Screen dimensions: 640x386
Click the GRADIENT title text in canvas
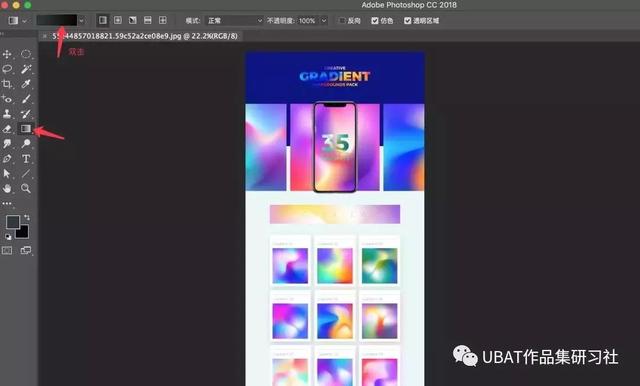pyautogui.click(x=335, y=76)
